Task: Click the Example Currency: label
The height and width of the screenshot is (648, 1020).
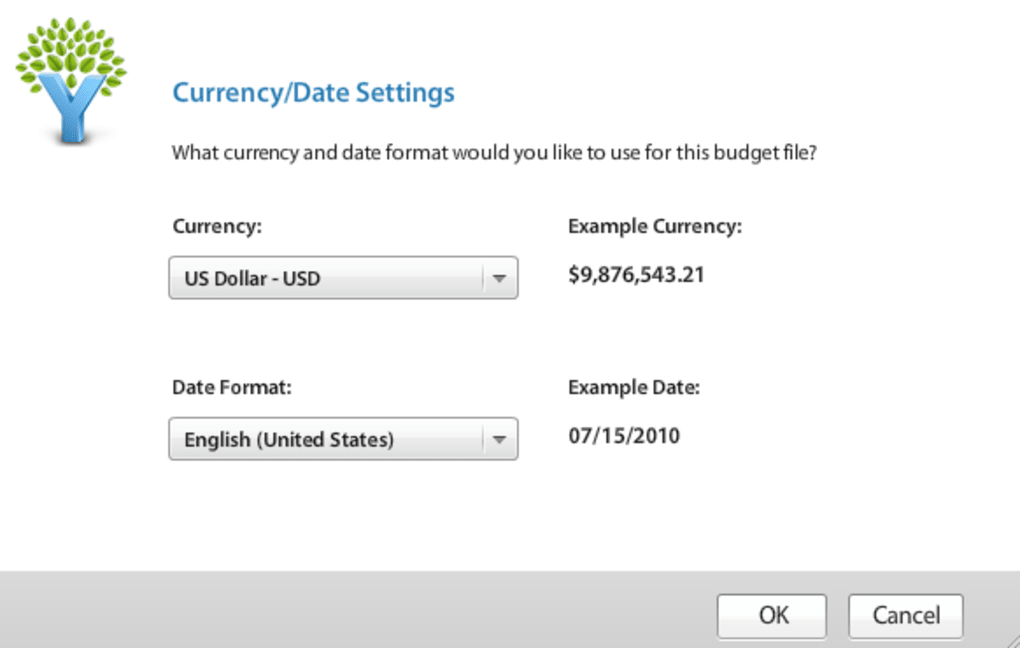Action: tap(655, 226)
